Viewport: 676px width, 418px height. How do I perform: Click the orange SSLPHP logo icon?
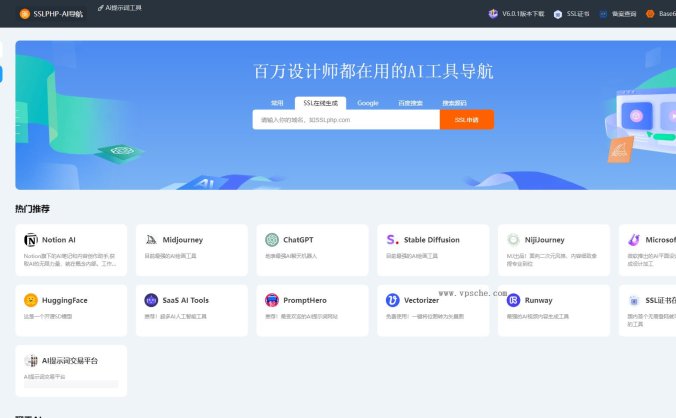25,14
